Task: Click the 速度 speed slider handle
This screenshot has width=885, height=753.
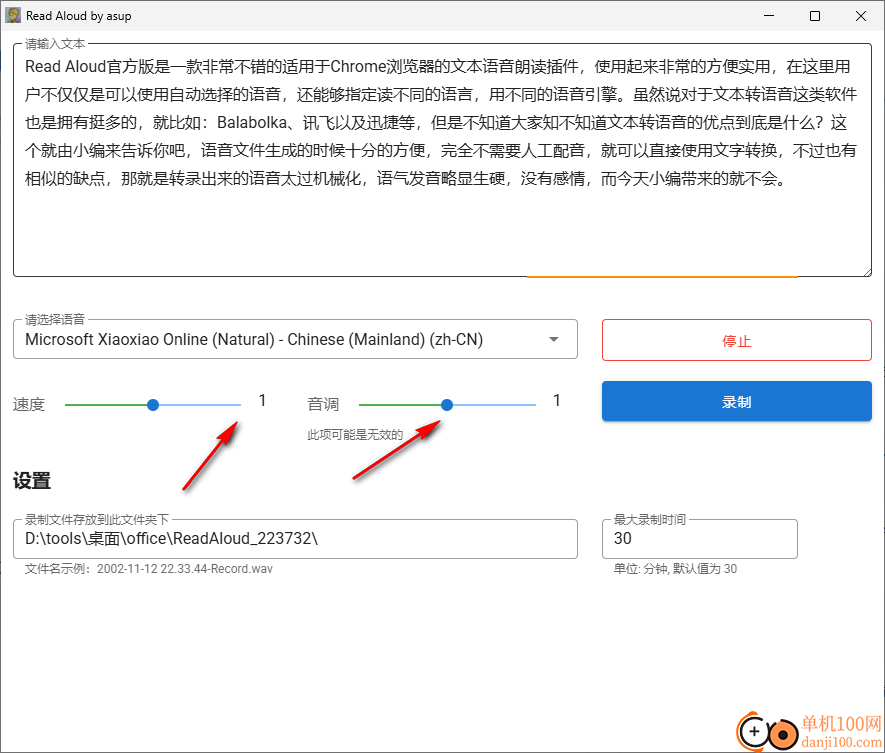Action: 153,405
